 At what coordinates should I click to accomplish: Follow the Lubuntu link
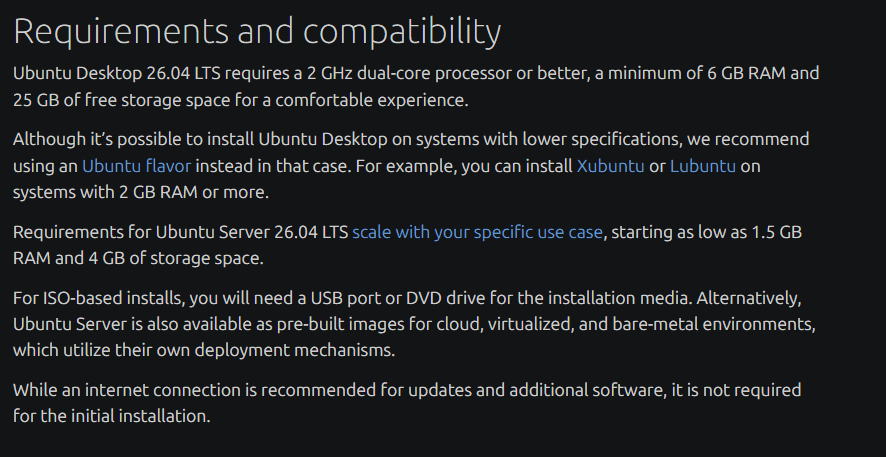(x=702, y=165)
